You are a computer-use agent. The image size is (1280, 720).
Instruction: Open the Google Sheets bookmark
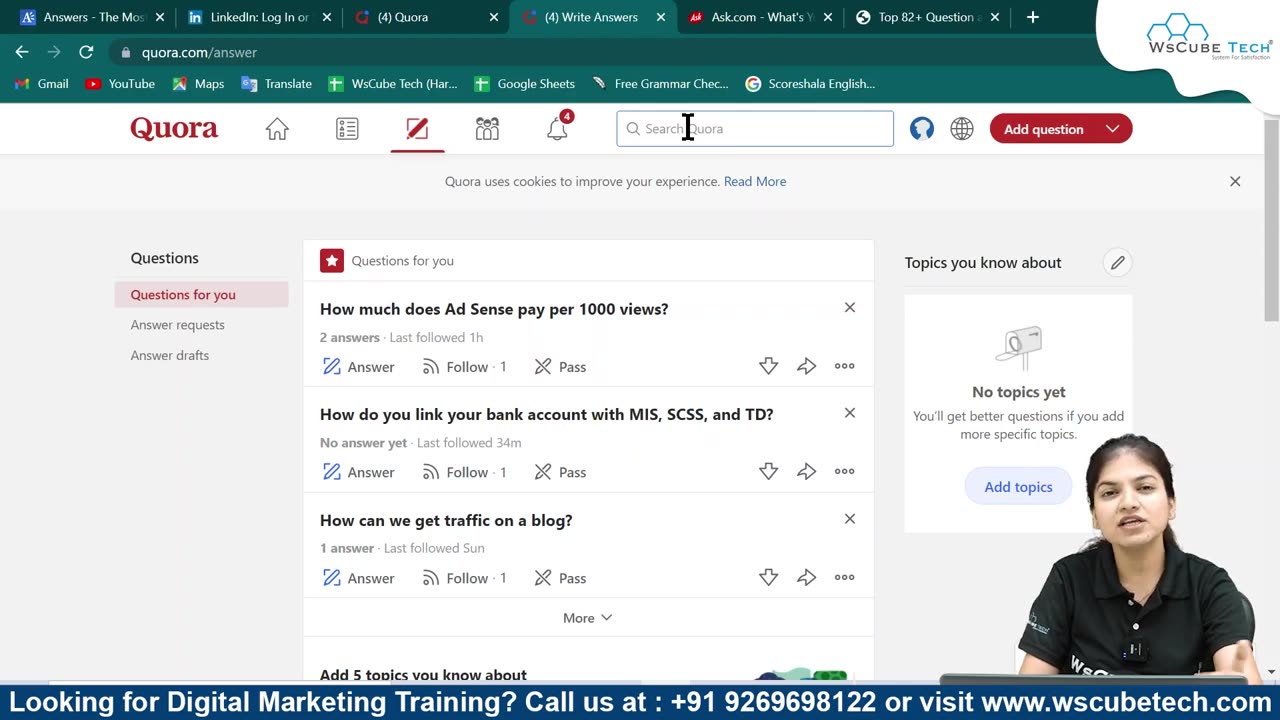point(524,84)
